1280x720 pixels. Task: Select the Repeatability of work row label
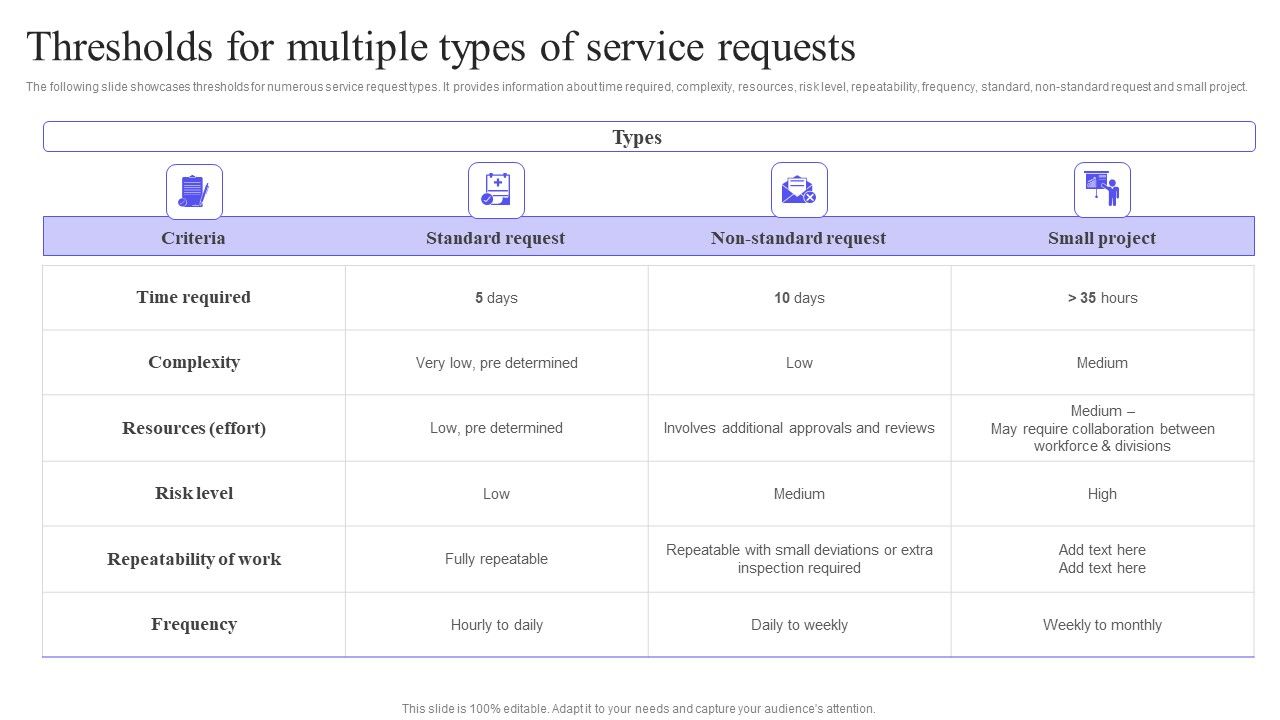pyautogui.click(x=194, y=559)
